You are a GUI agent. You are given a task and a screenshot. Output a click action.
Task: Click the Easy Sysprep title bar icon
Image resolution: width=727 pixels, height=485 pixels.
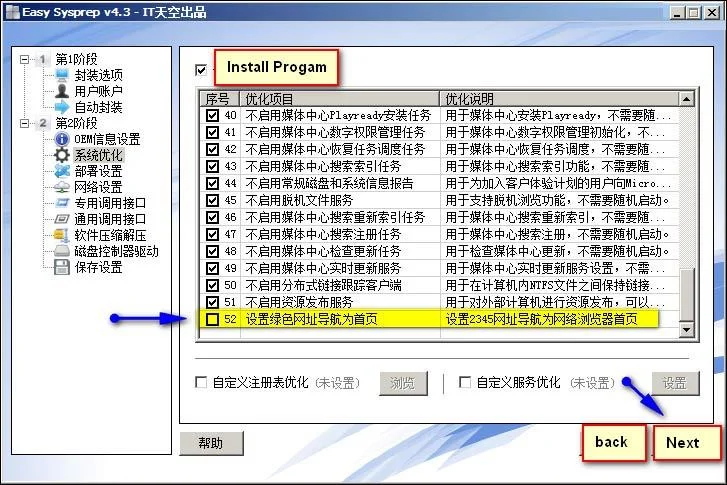[x=12, y=12]
